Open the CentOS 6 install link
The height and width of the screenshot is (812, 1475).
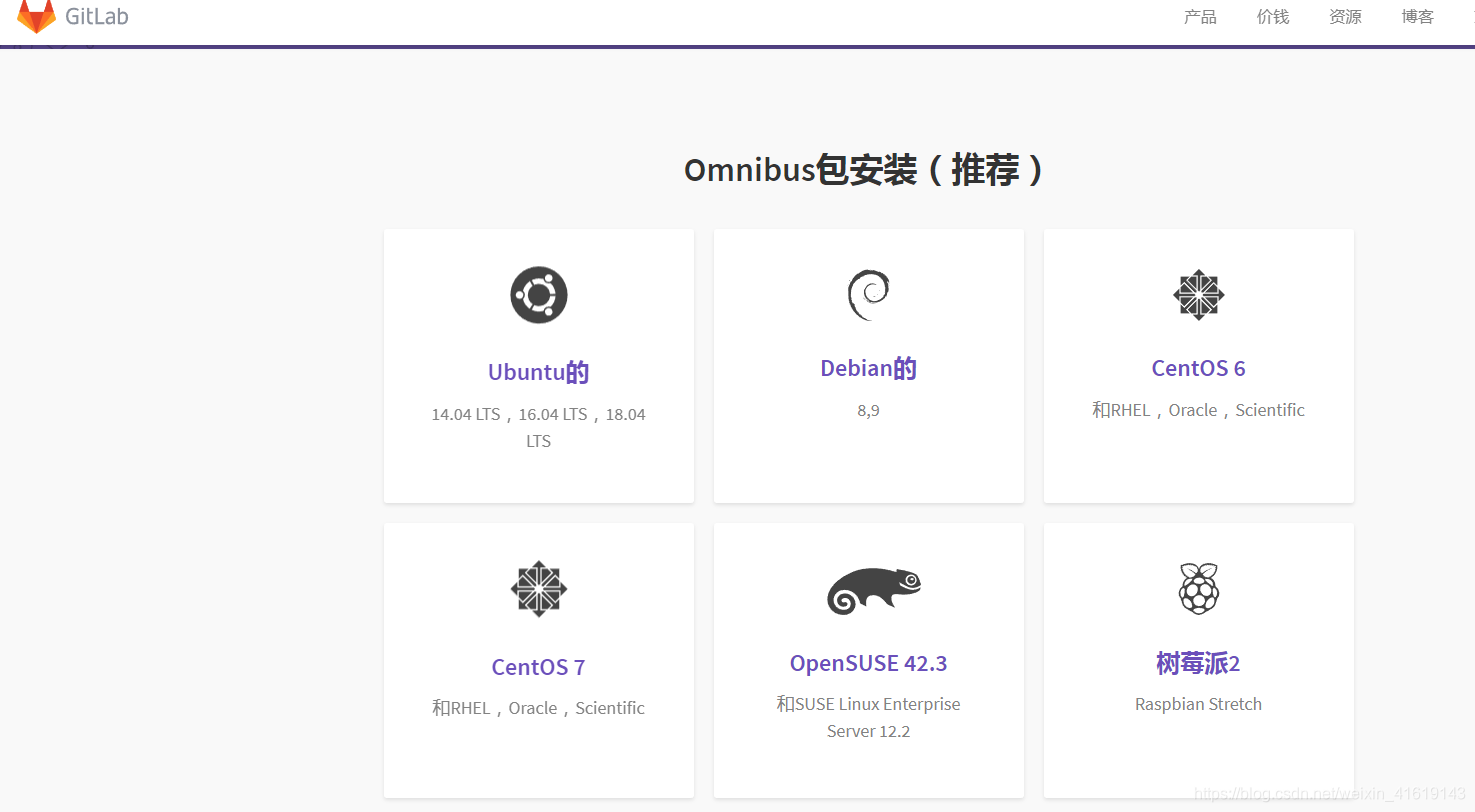pos(1199,369)
